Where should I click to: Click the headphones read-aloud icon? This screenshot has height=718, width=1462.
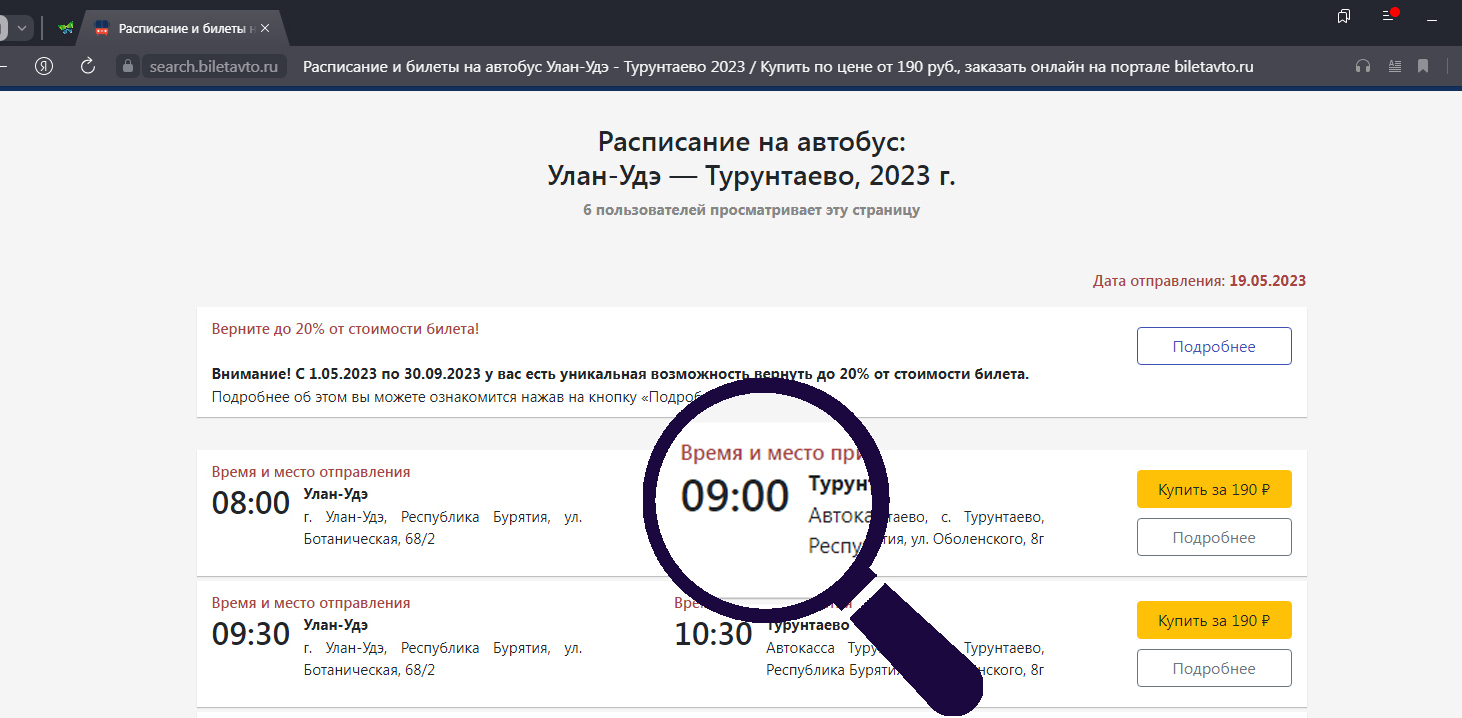pyautogui.click(x=1363, y=66)
